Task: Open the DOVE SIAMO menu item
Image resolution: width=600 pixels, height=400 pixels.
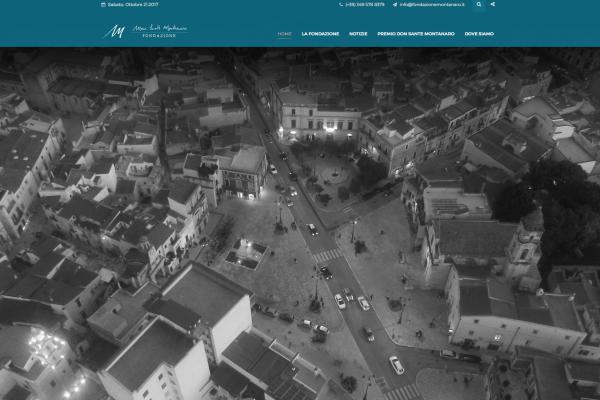Action: click(479, 34)
